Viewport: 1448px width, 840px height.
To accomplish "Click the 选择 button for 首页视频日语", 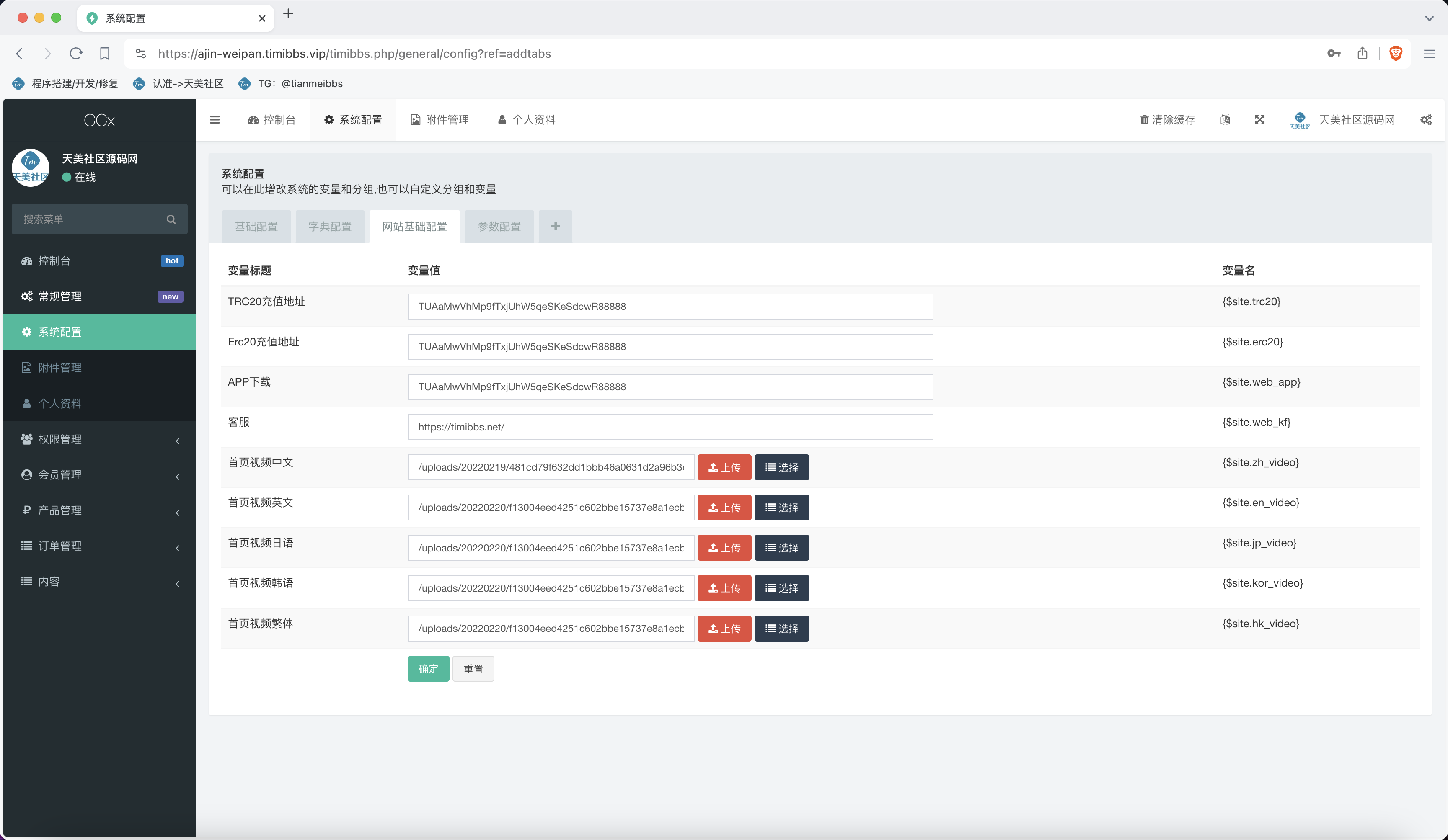I will point(781,548).
